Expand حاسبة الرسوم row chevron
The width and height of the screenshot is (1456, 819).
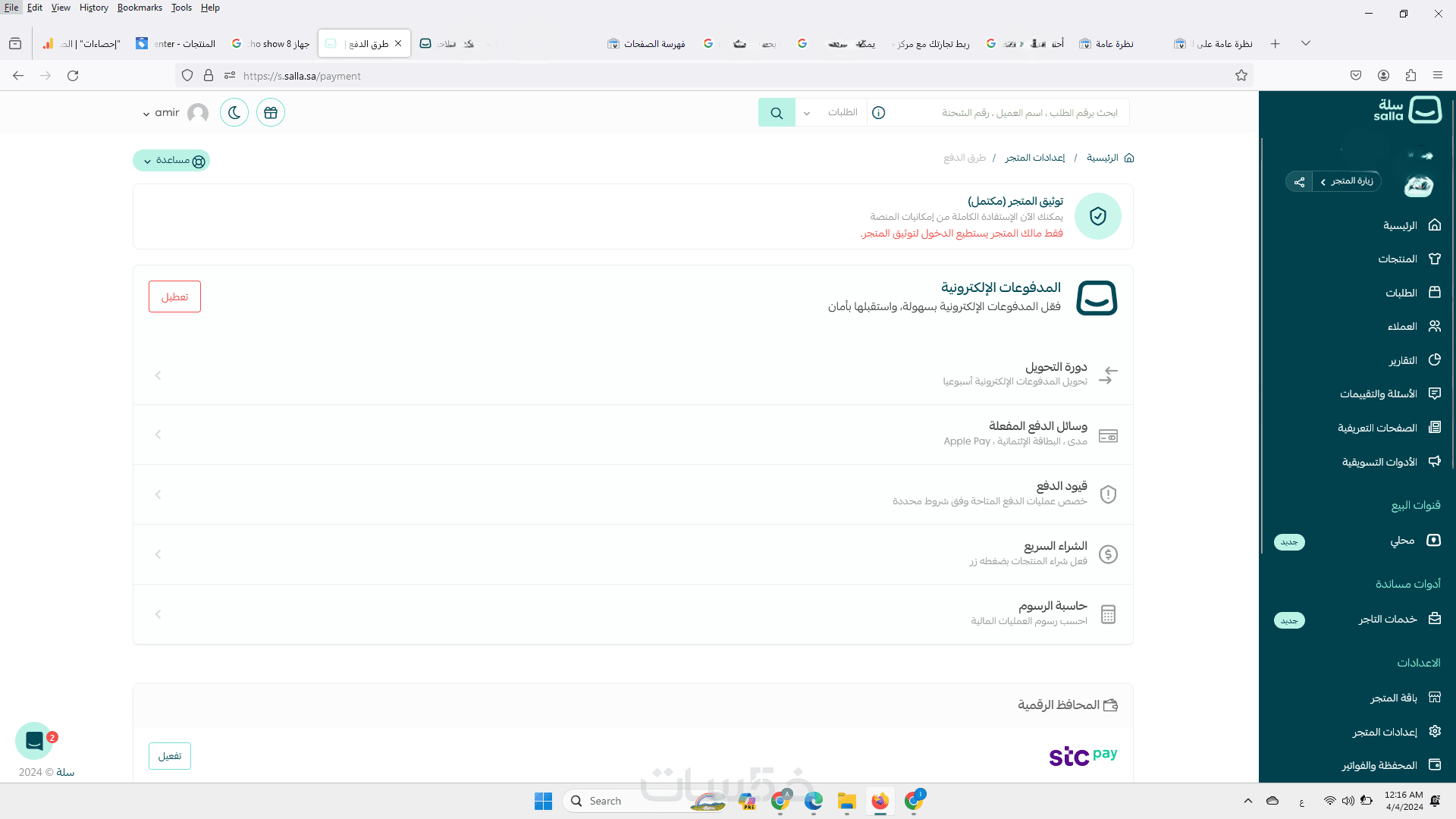[x=158, y=614]
